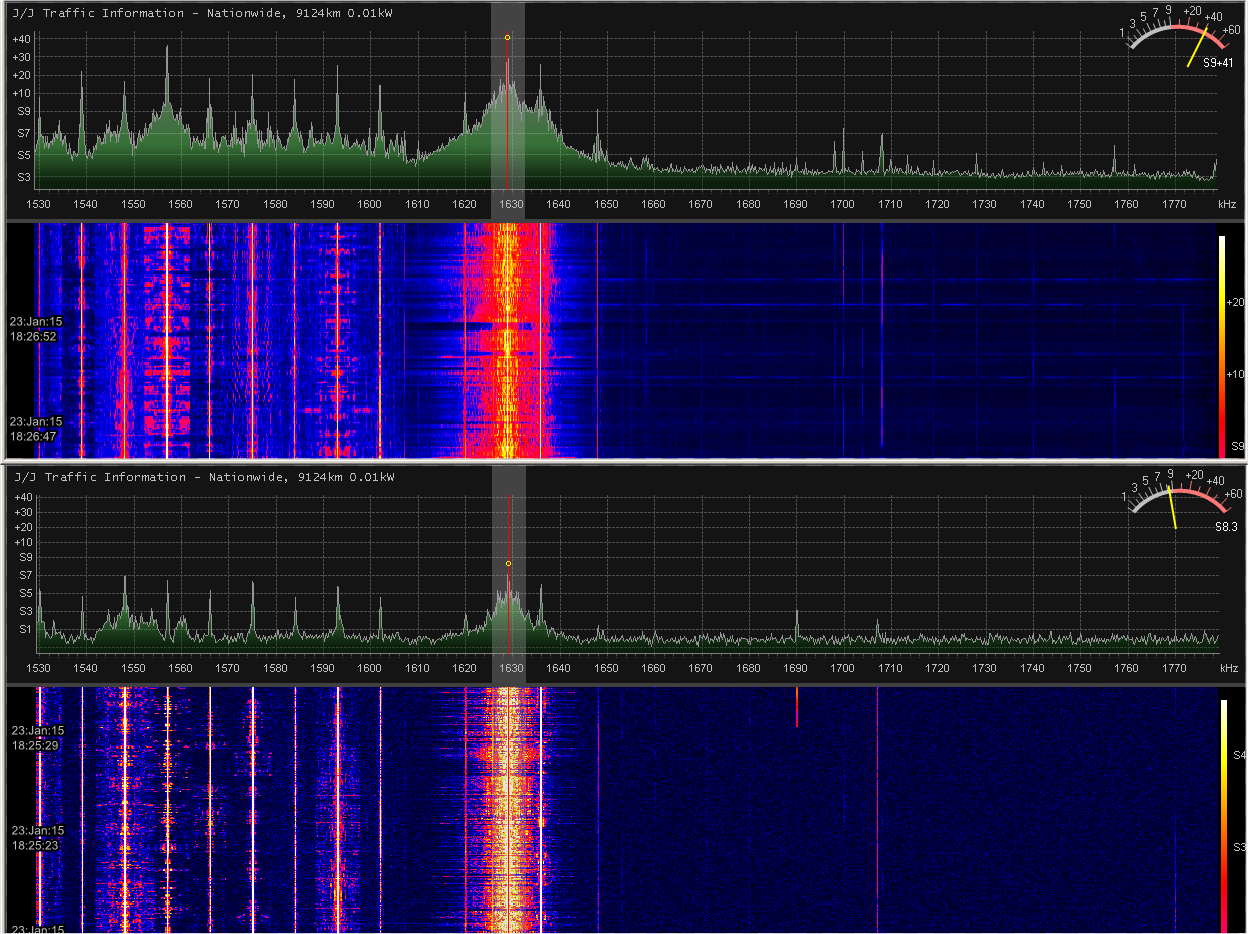This screenshot has width=1248, height=934.
Task: Click the +40 level label on upper spectrum scale
Action: point(22,39)
